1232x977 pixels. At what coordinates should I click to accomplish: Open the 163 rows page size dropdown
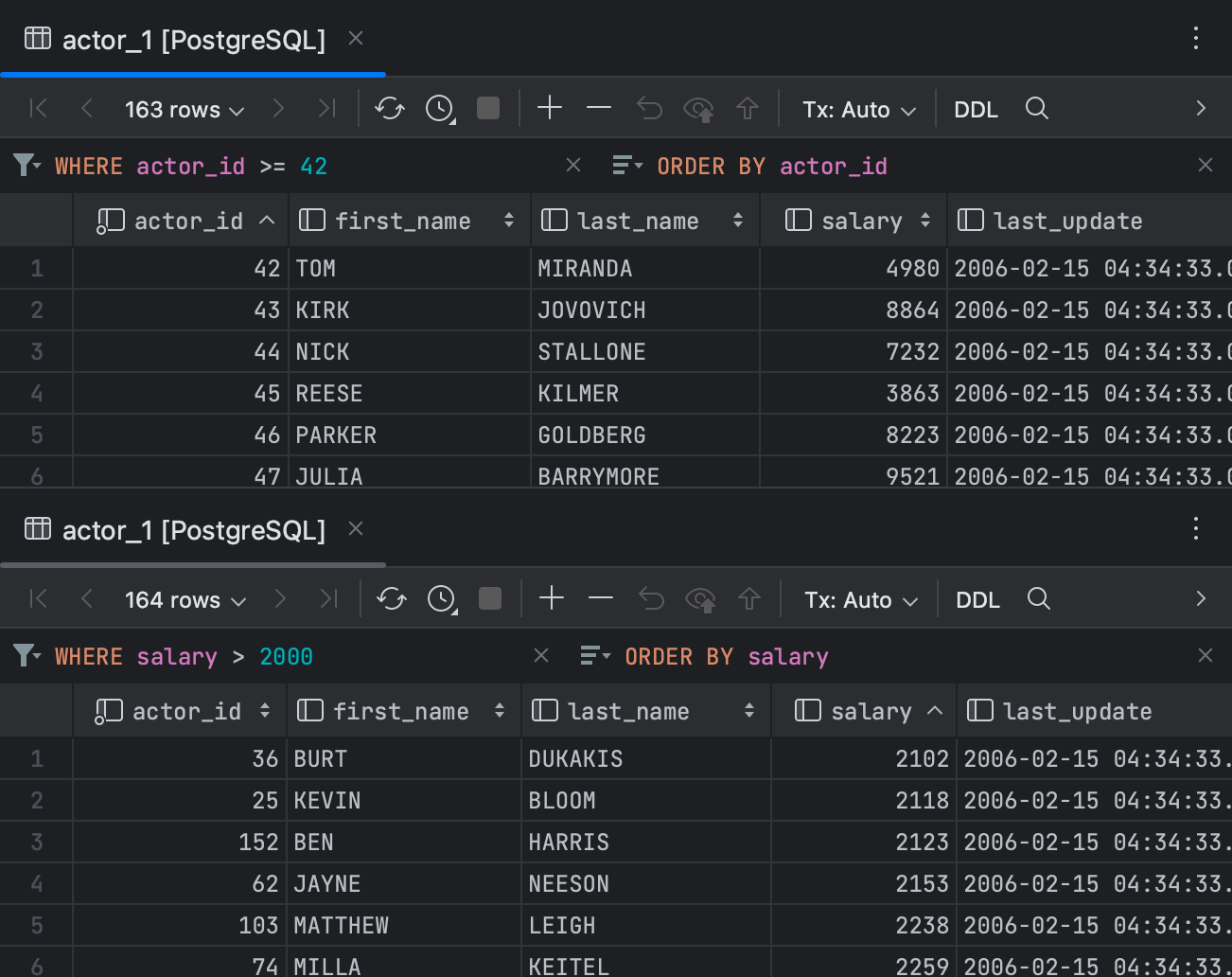(183, 109)
